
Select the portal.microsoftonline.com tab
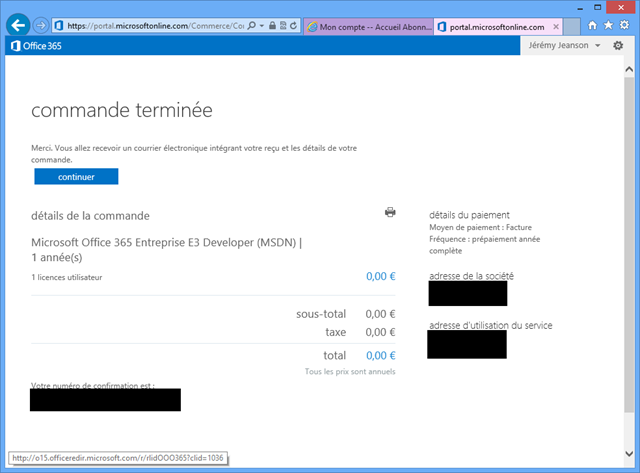point(497,27)
